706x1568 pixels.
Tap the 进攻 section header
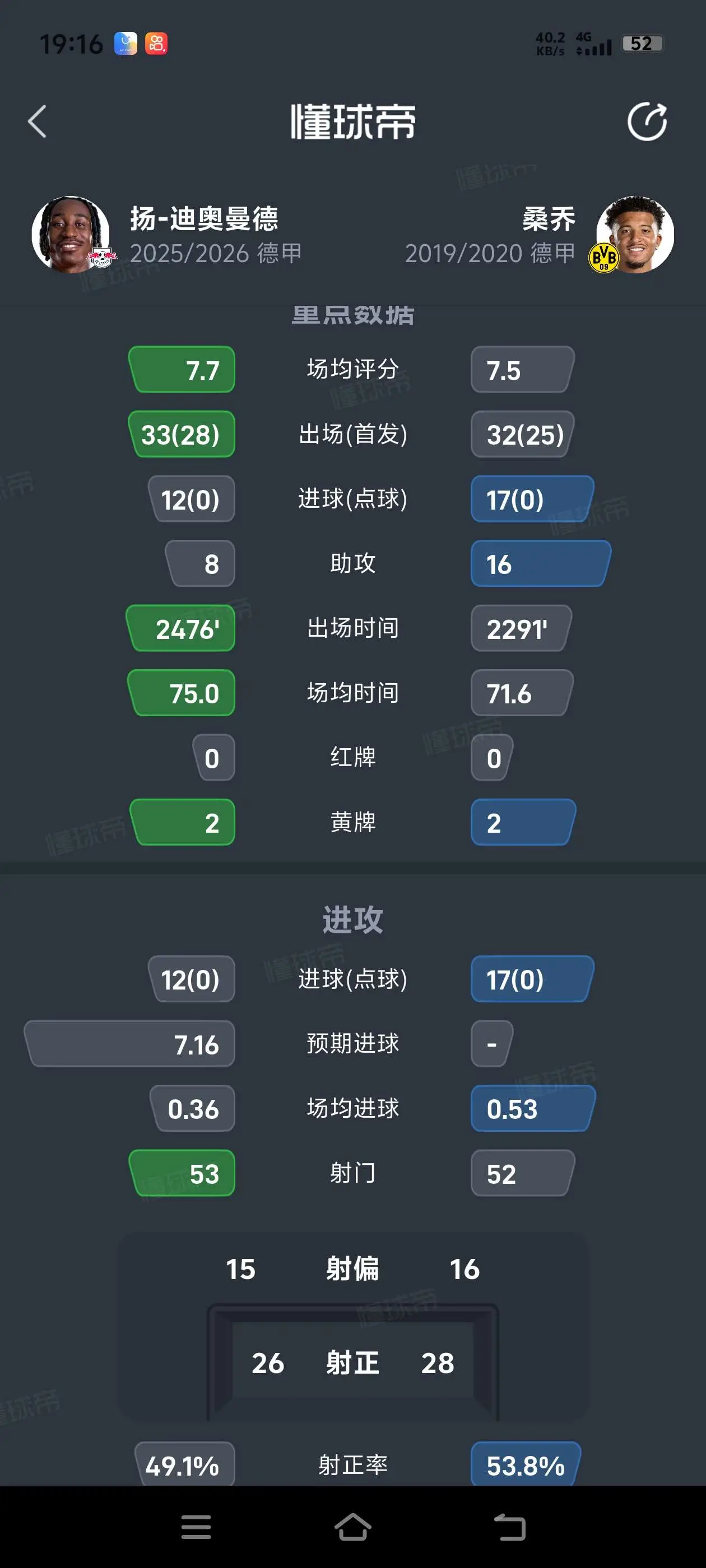[x=352, y=919]
